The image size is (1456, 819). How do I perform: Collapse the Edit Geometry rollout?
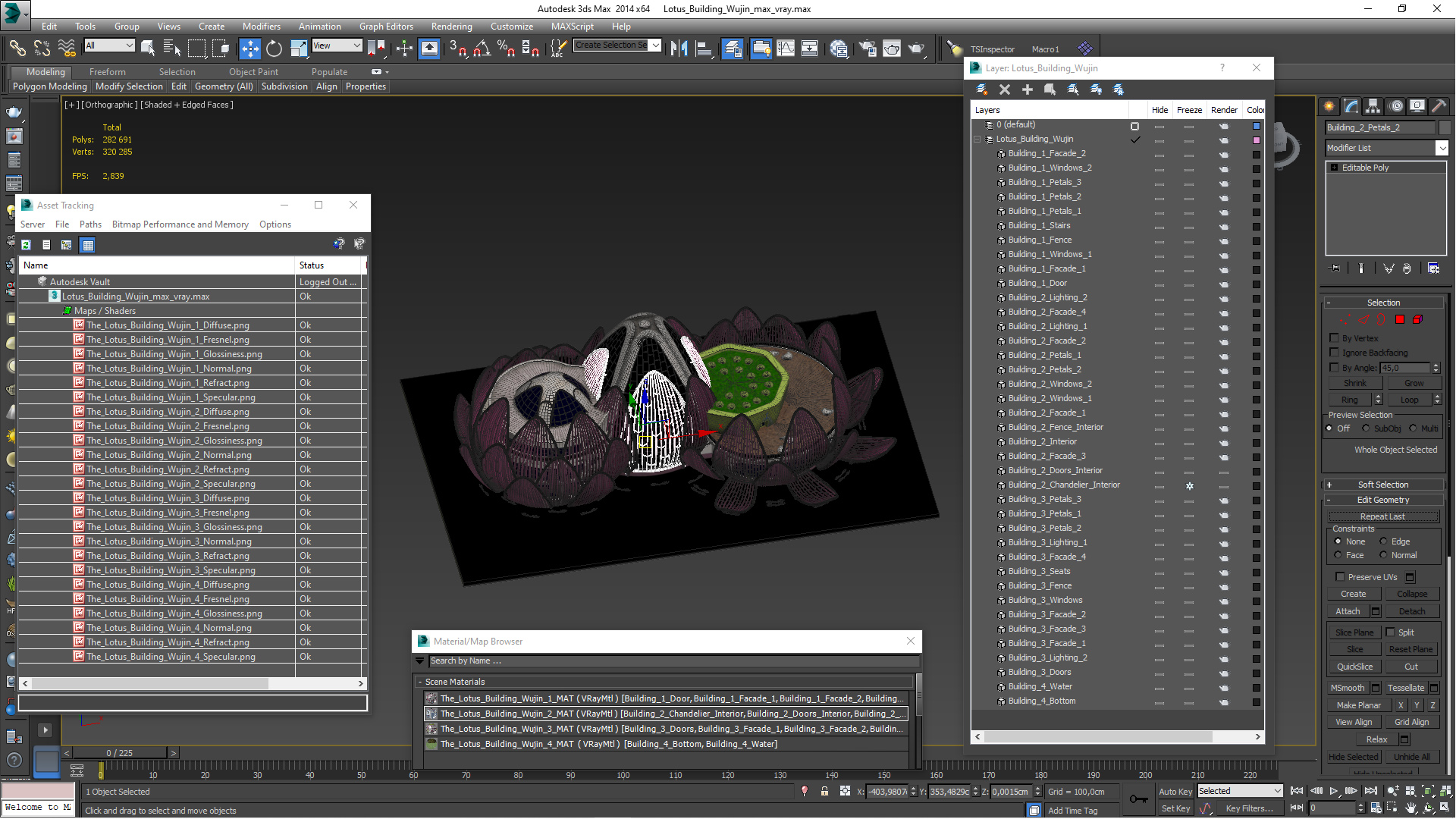(x=1383, y=500)
